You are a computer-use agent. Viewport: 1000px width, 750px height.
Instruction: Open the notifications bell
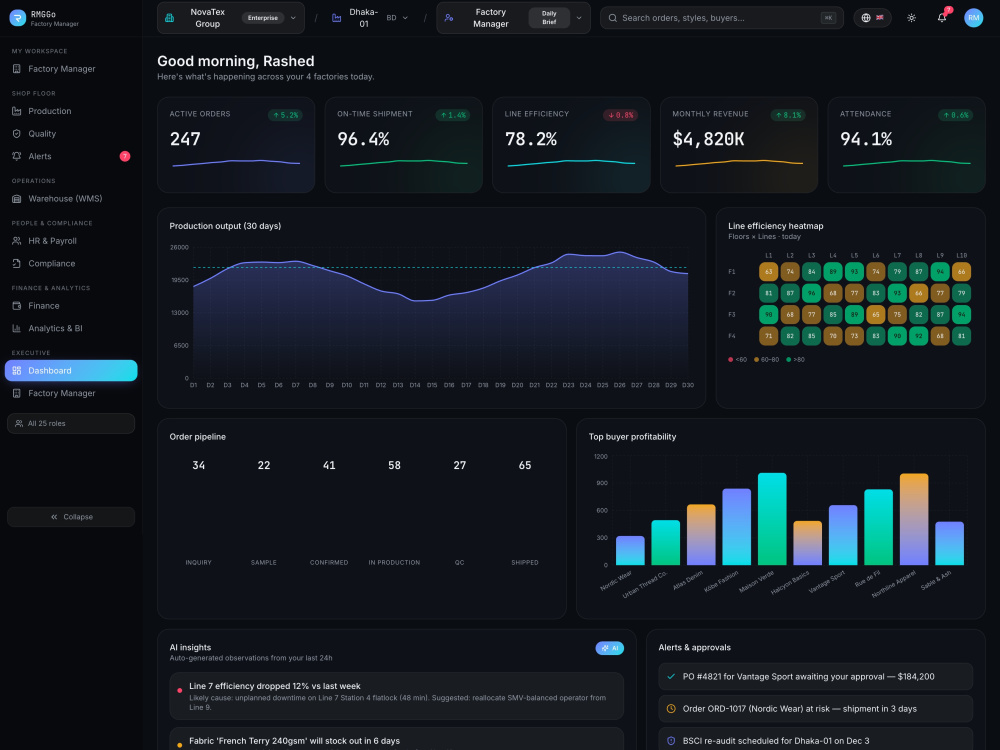942,18
